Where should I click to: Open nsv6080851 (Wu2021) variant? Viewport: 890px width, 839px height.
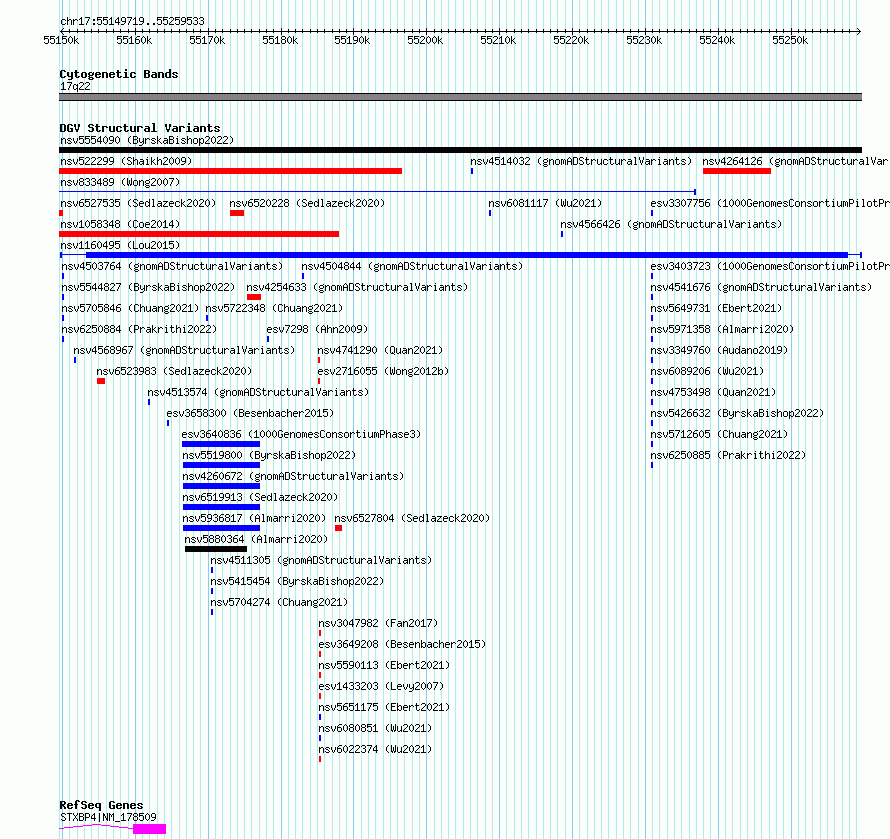pos(375,728)
